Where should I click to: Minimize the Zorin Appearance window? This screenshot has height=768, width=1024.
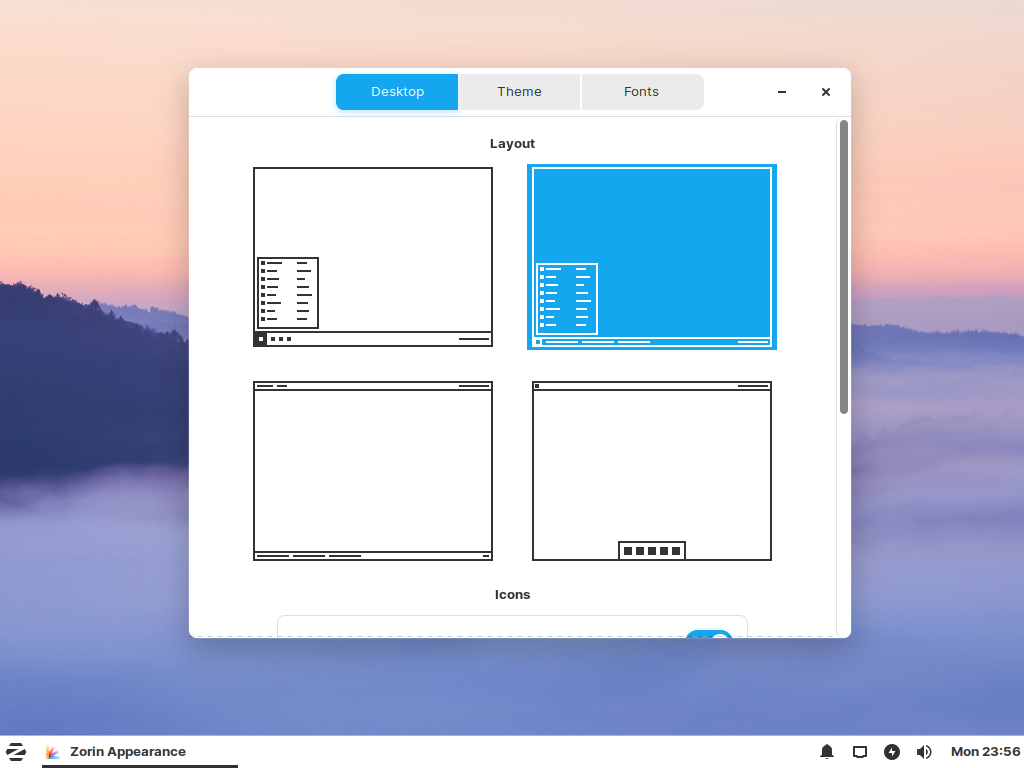point(782,92)
